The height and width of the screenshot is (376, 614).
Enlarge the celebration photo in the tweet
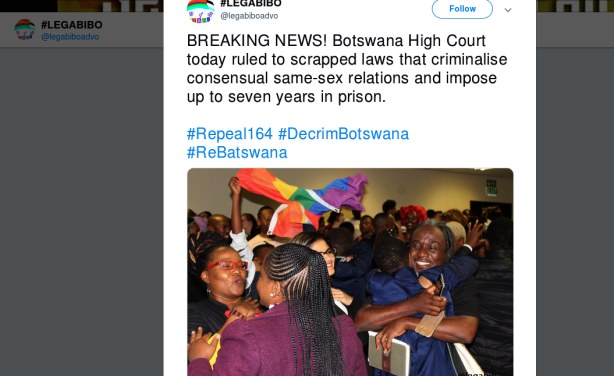350,272
